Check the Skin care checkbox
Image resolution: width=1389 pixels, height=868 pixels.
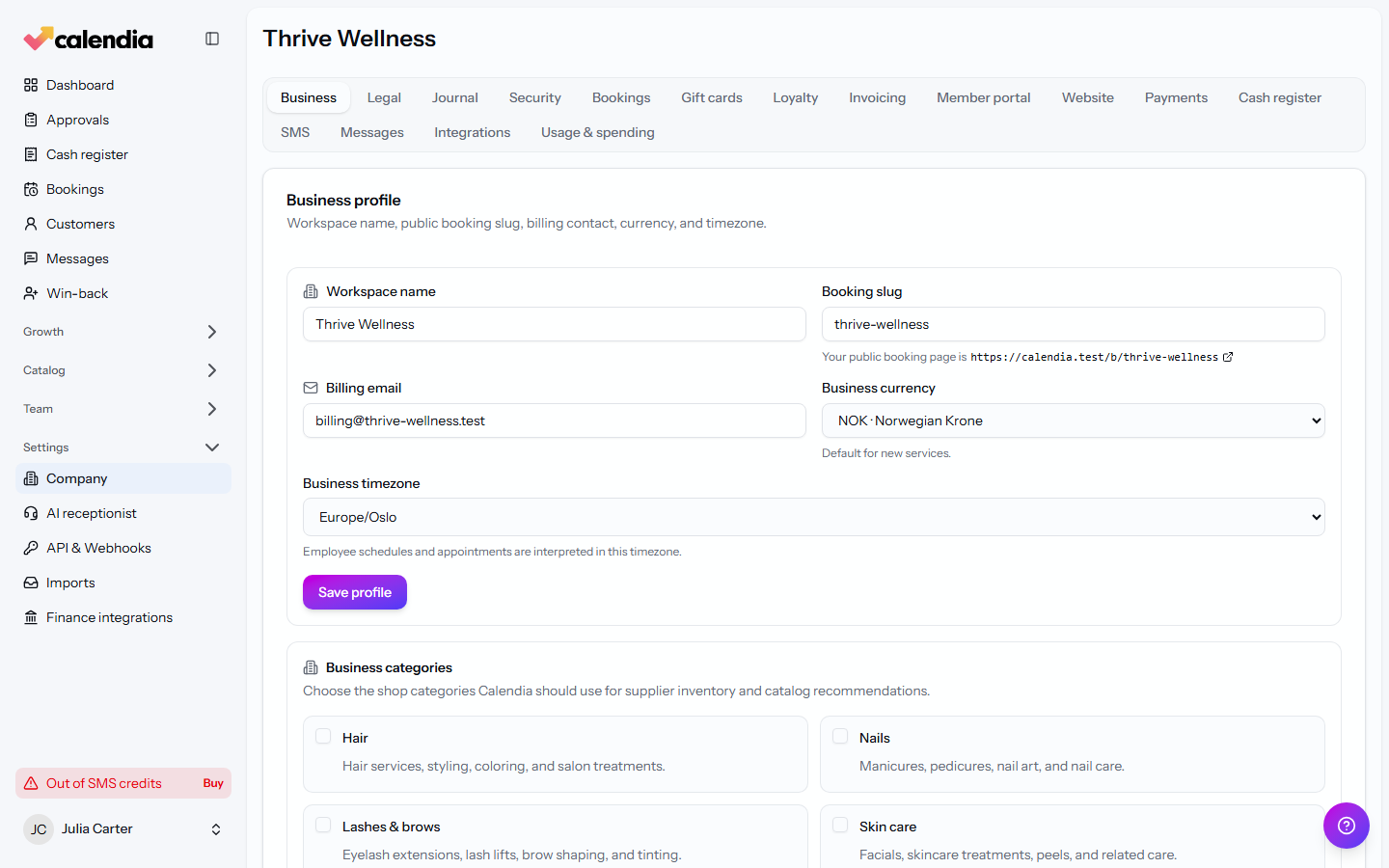click(x=840, y=825)
